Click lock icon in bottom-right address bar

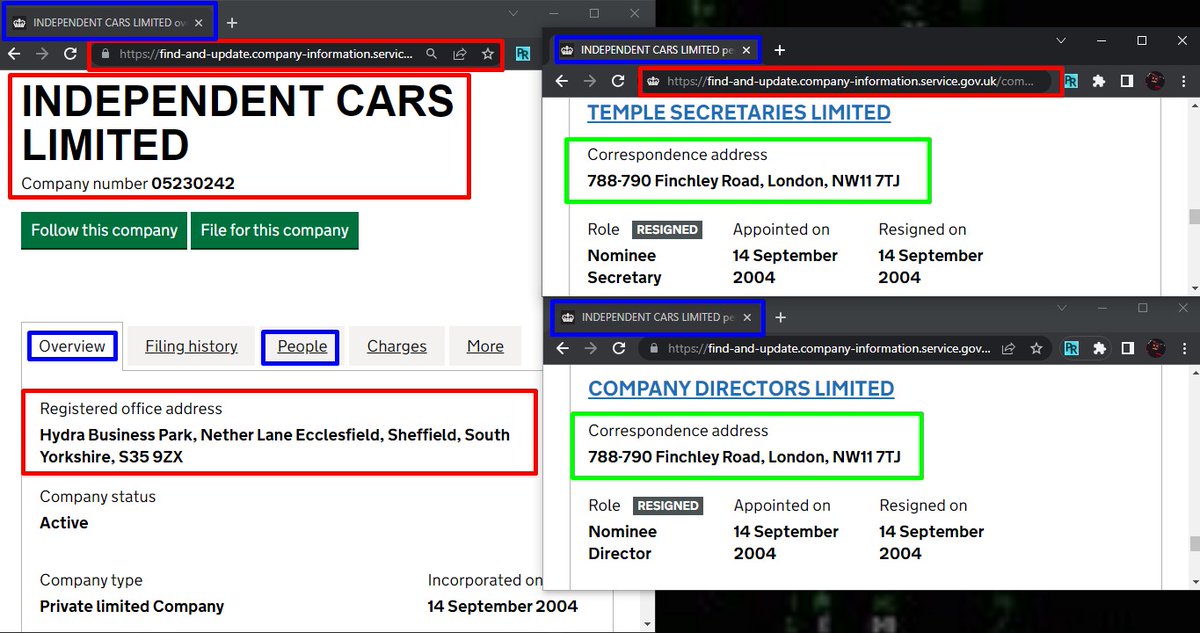654,348
